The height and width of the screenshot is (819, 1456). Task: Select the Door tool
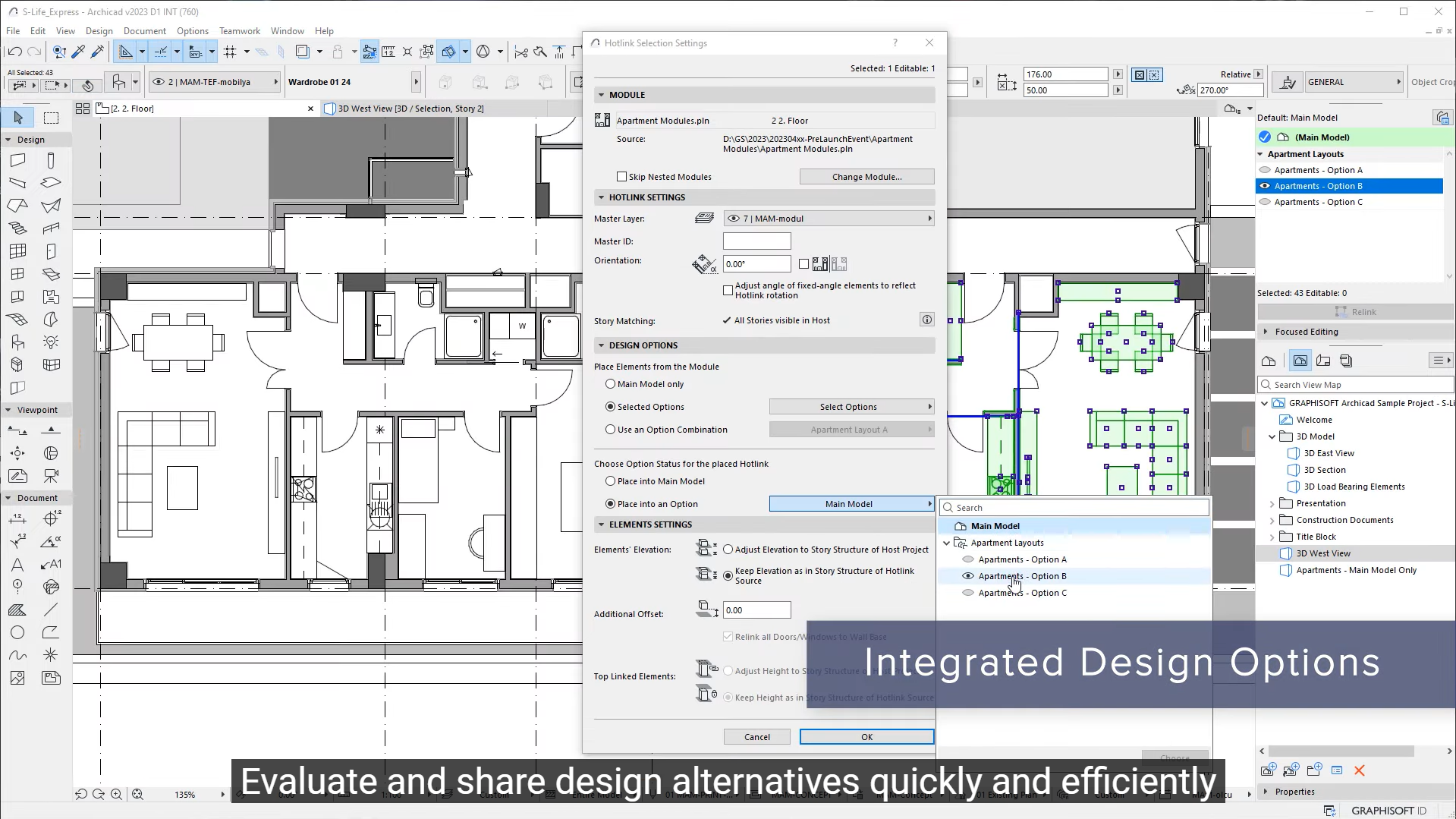(x=52, y=251)
